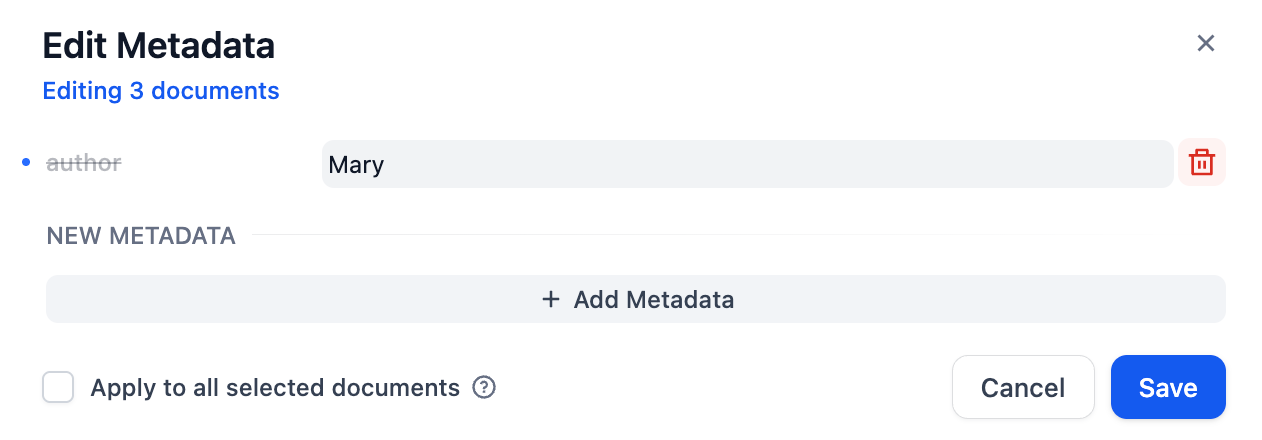Save the metadata changes

point(1167,387)
